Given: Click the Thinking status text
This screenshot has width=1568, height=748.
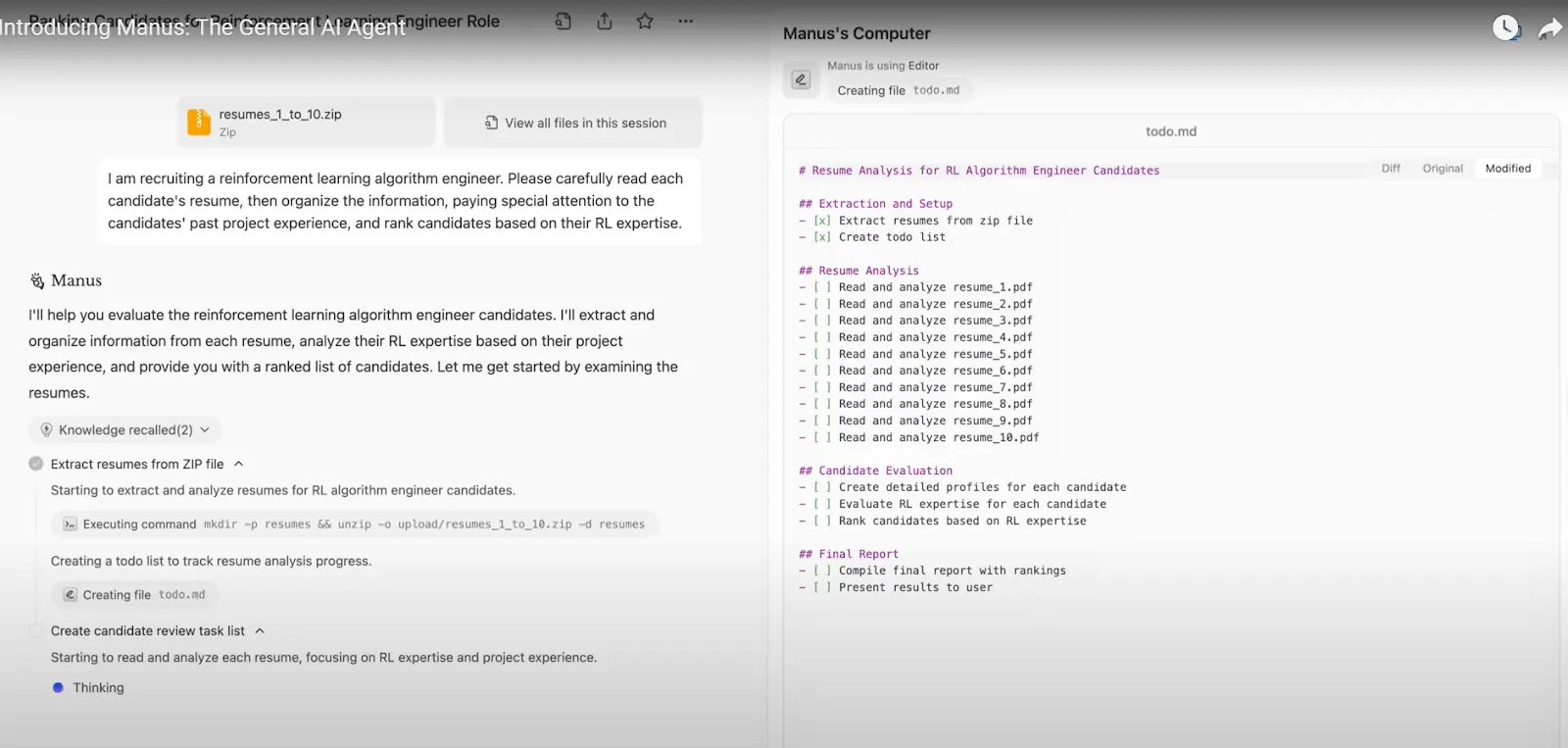Looking at the screenshot, I should 98,687.
